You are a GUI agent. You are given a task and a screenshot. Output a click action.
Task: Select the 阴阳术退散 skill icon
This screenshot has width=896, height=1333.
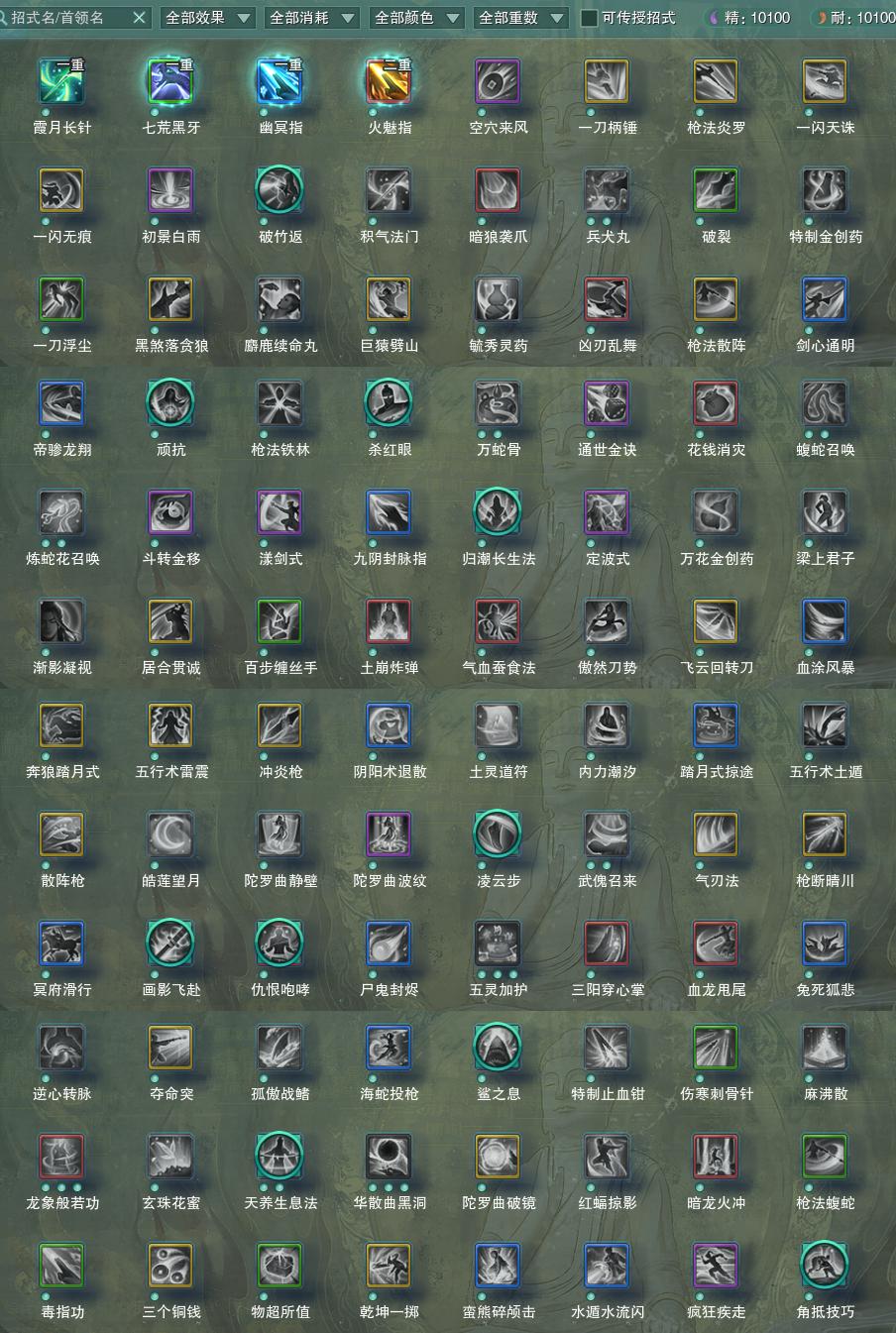pyautogui.click(x=390, y=726)
